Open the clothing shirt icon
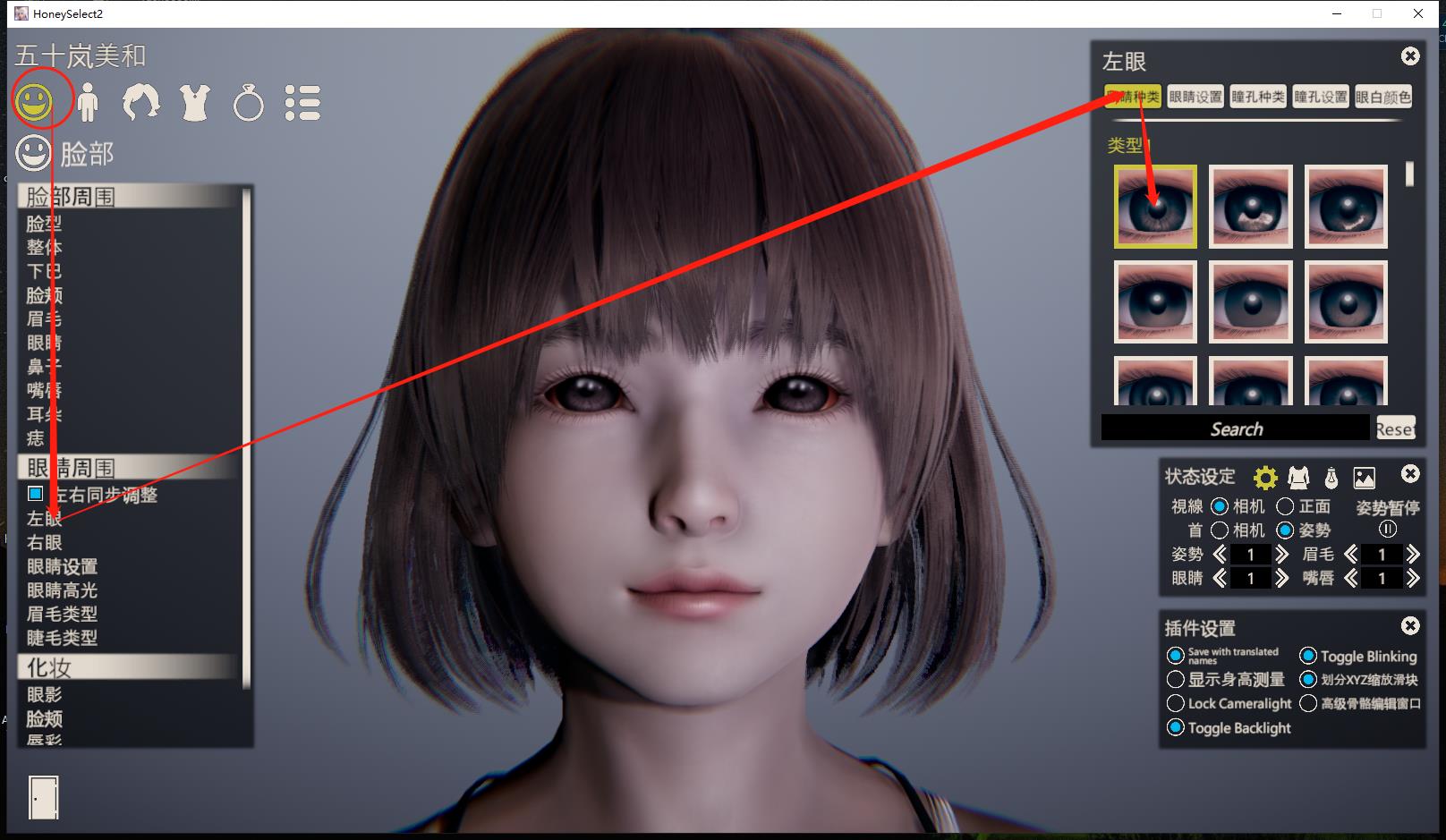 coord(194,103)
